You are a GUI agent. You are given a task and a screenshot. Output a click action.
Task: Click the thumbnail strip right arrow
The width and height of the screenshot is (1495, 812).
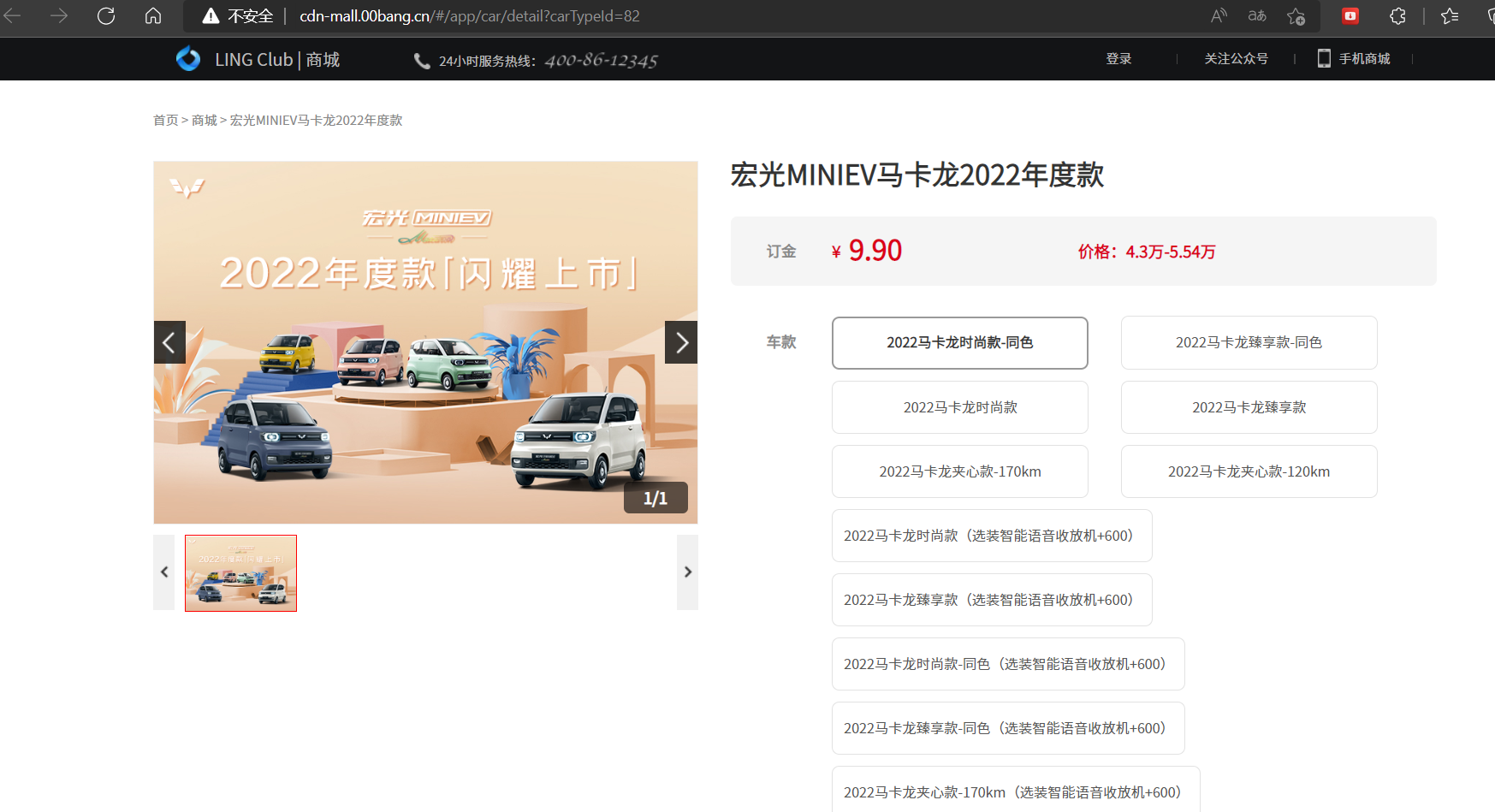click(x=687, y=572)
